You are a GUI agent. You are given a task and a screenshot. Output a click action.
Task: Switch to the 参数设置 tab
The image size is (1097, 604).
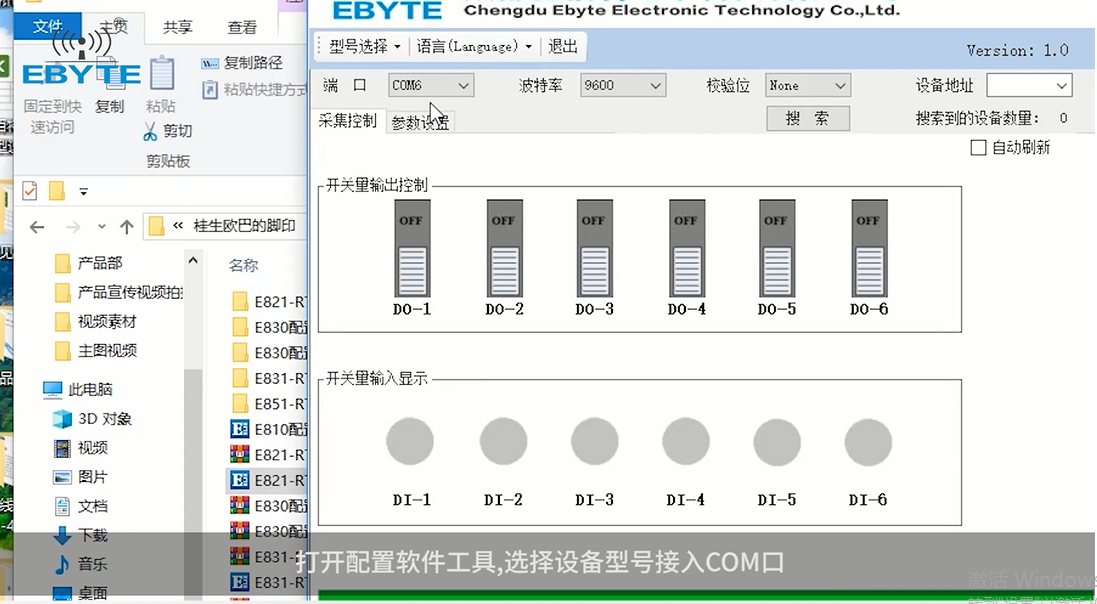click(420, 120)
